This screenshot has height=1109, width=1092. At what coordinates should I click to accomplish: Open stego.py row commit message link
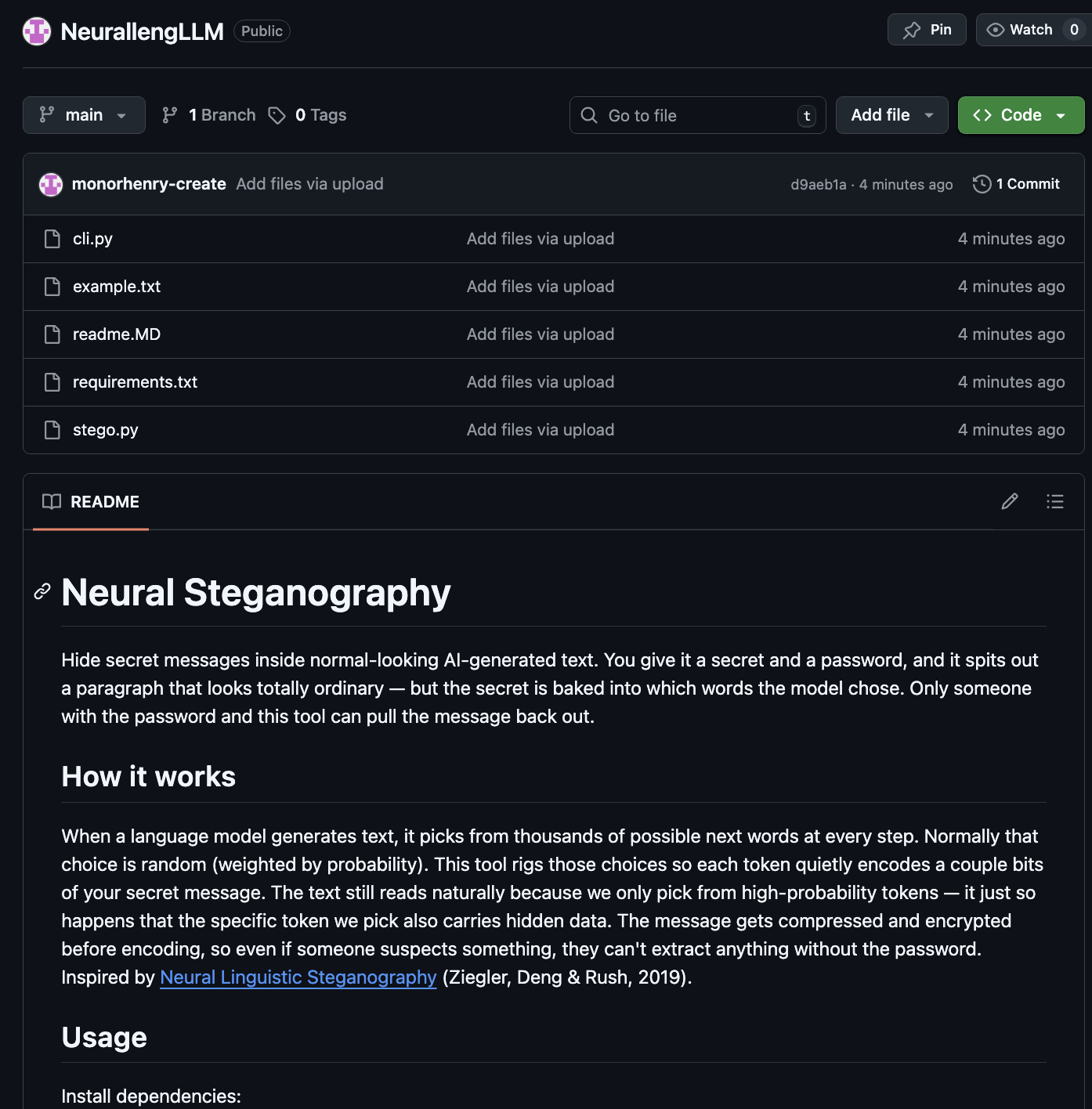coord(541,430)
